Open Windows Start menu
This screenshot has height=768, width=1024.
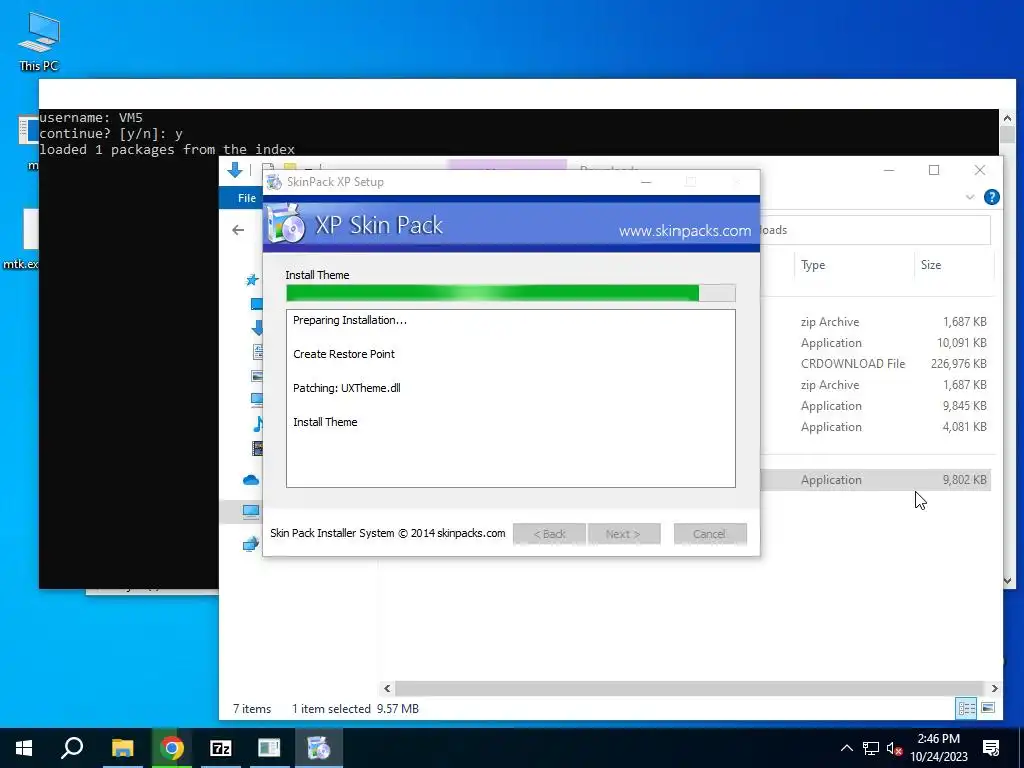(x=24, y=748)
